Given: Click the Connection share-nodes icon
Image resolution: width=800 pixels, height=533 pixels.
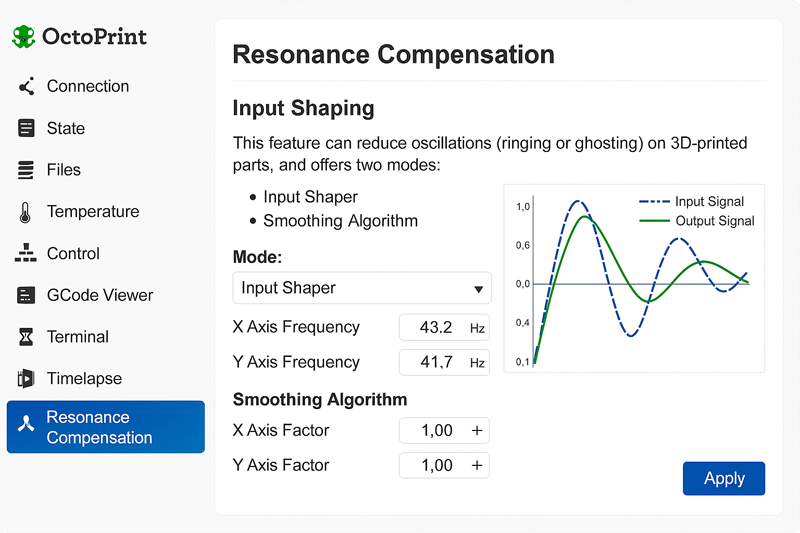Looking at the screenshot, I should pos(26,86).
